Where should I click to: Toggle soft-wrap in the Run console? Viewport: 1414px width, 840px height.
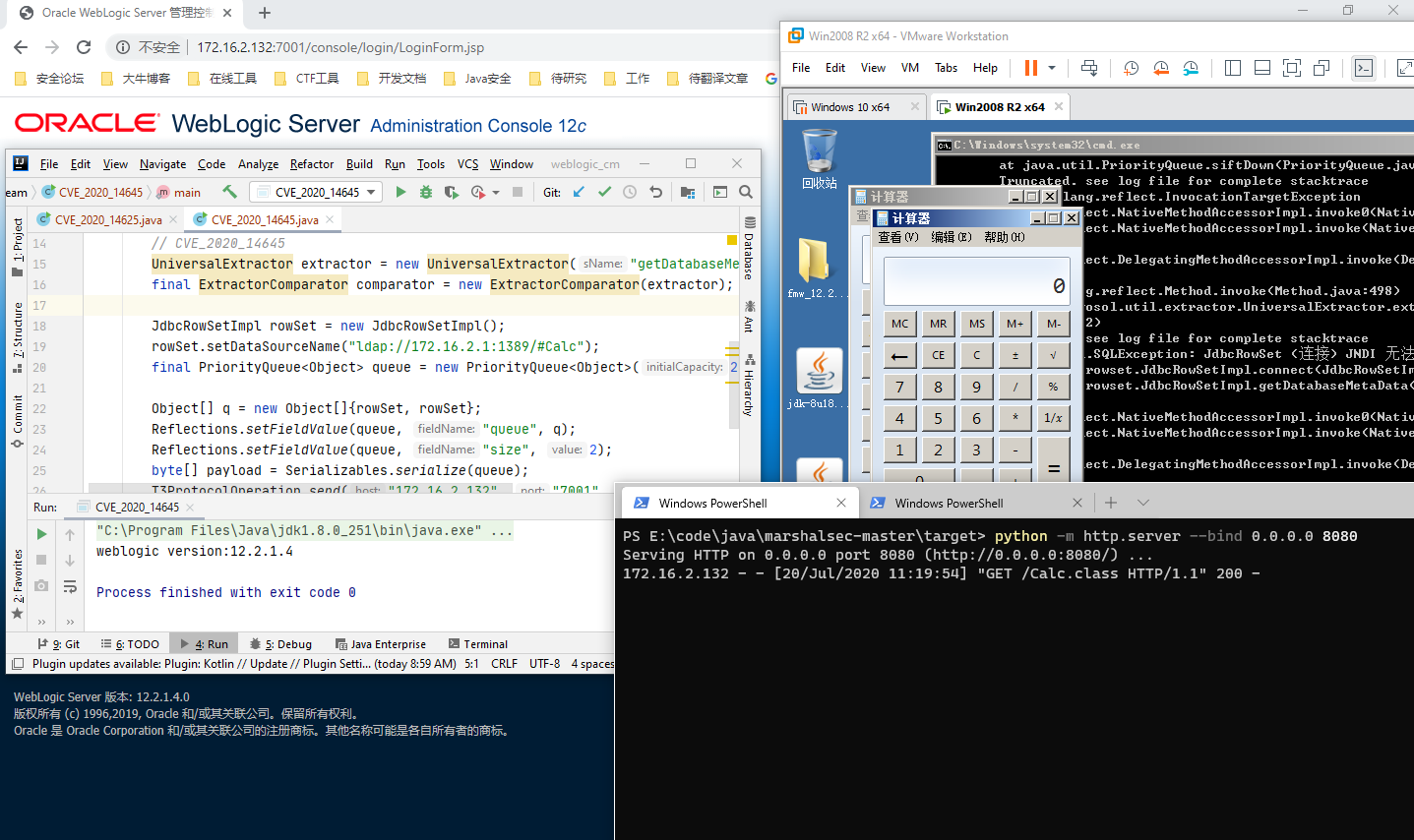pyautogui.click(x=70, y=586)
